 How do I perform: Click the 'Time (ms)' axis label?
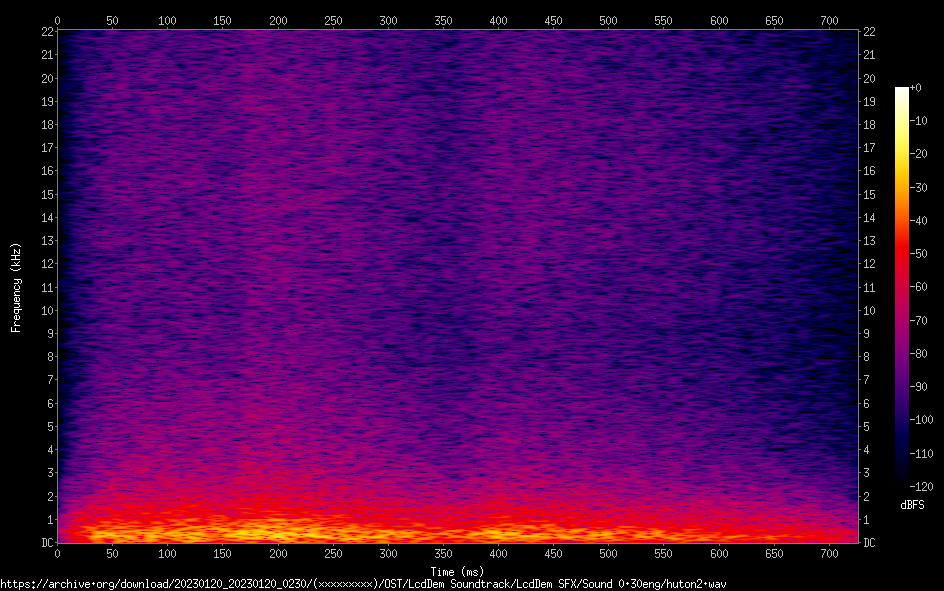[457, 571]
